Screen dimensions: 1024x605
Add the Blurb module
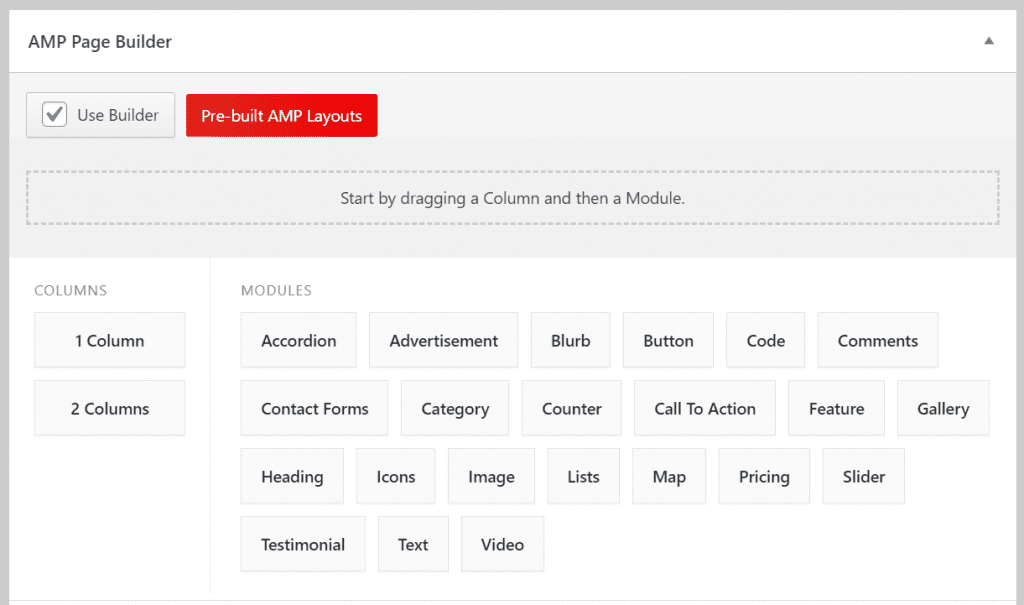click(570, 340)
